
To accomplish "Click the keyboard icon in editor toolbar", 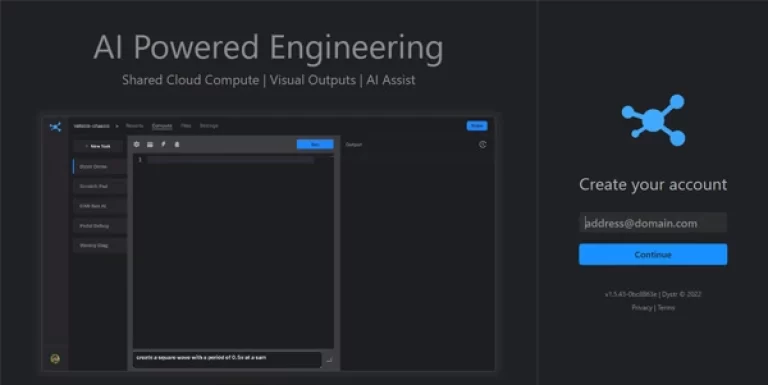I will point(150,144).
